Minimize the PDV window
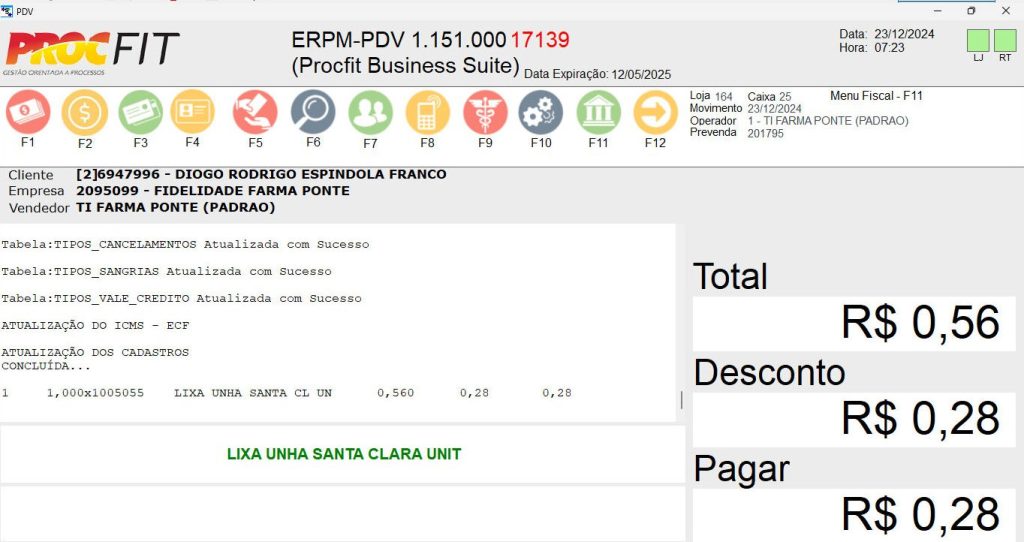The width and height of the screenshot is (1024, 542). tap(938, 10)
